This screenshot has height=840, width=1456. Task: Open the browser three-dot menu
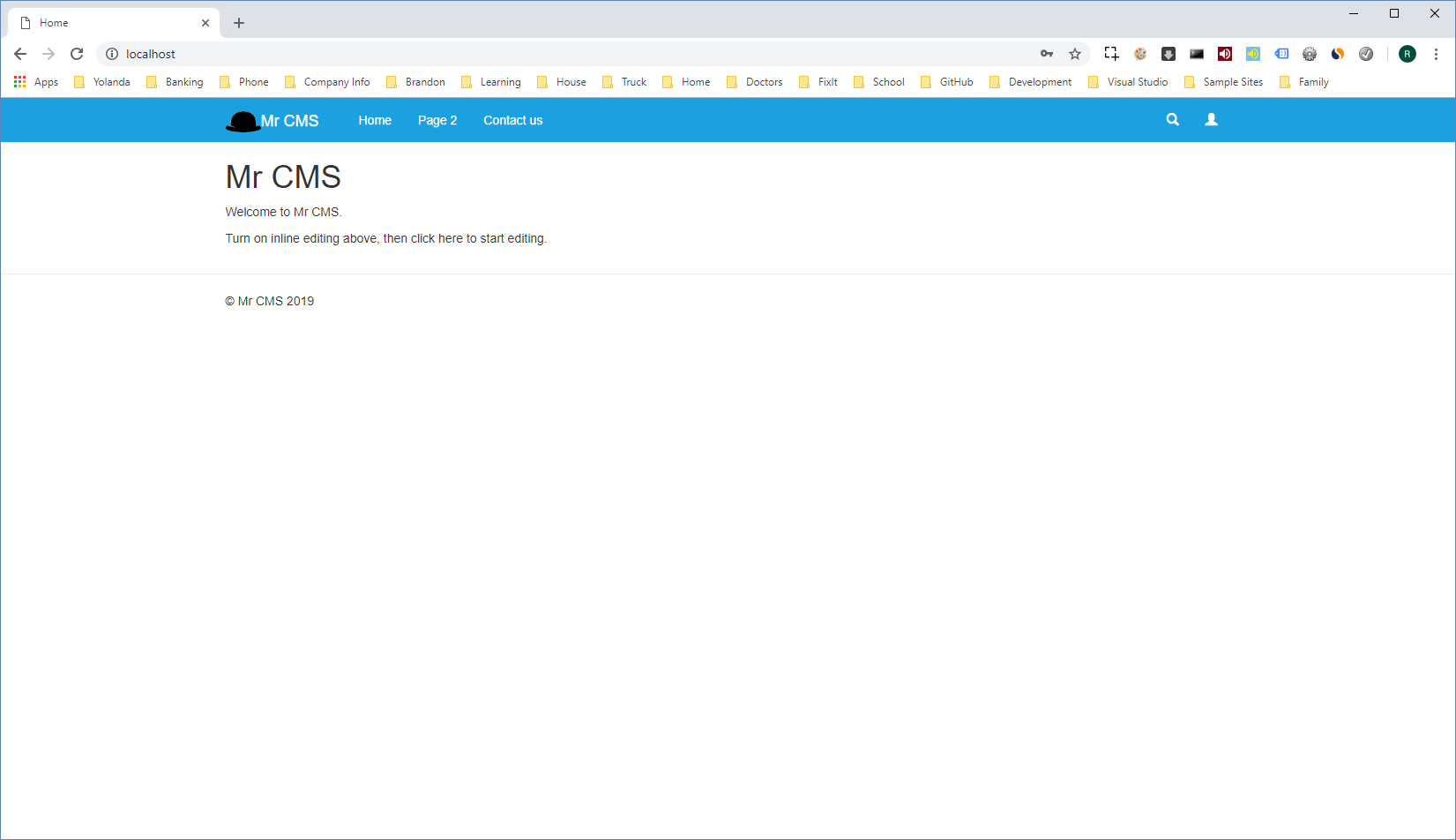point(1437,54)
